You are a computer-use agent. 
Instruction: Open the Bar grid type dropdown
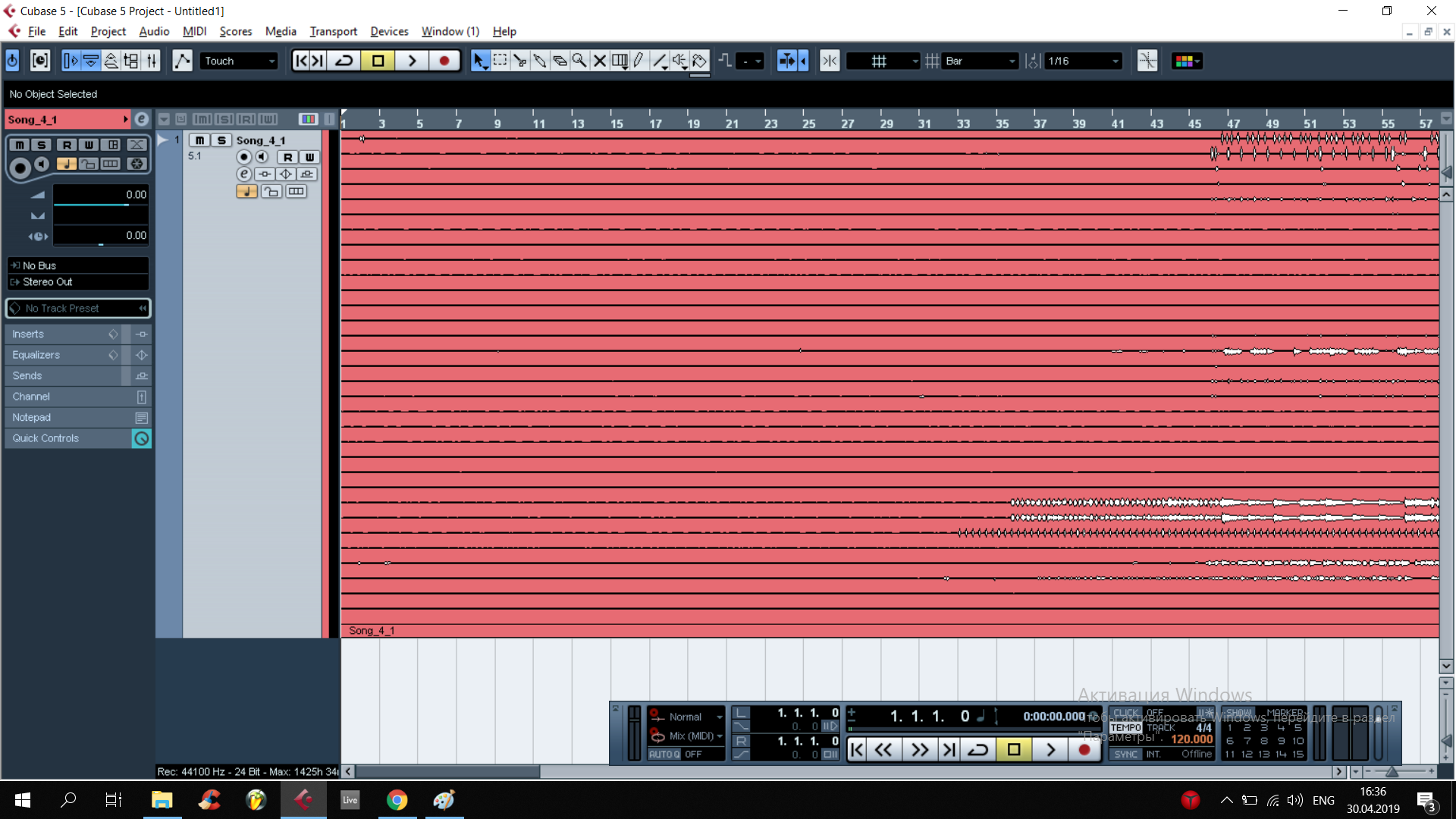[x=980, y=61]
